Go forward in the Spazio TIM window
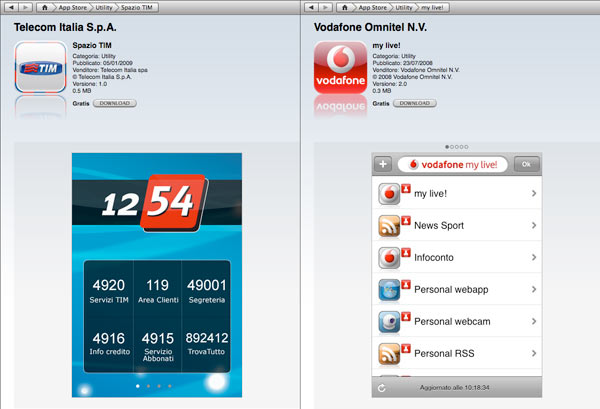The height and width of the screenshot is (409, 600). [25, 7]
